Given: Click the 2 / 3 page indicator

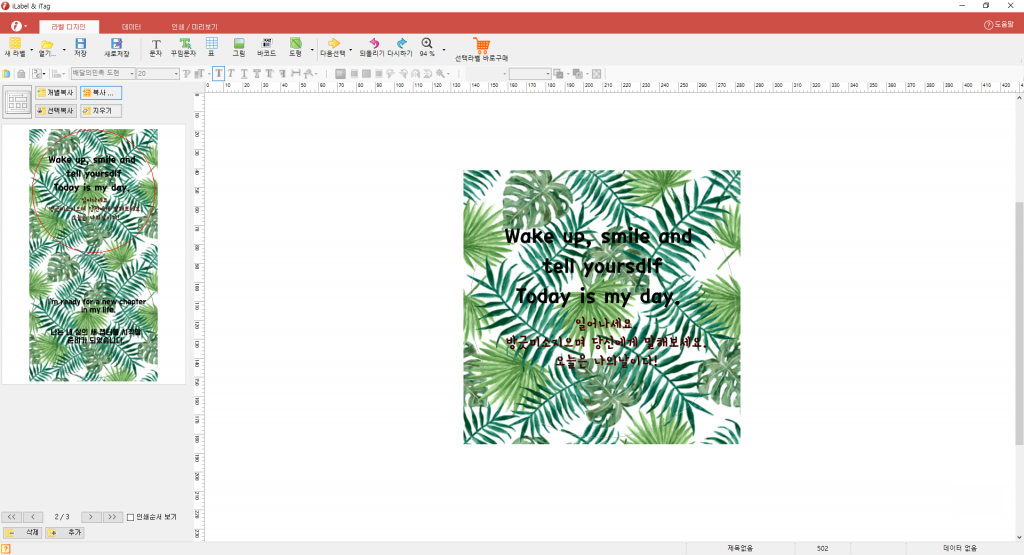Looking at the screenshot, I should tap(62, 517).
